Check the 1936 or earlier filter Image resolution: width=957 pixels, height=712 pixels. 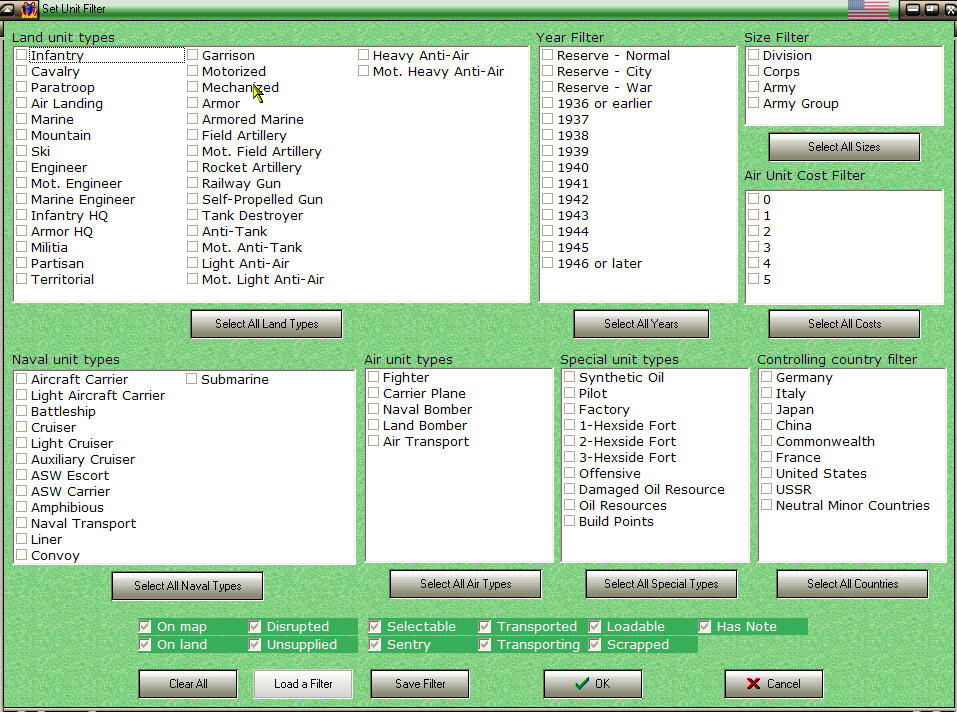click(548, 103)
